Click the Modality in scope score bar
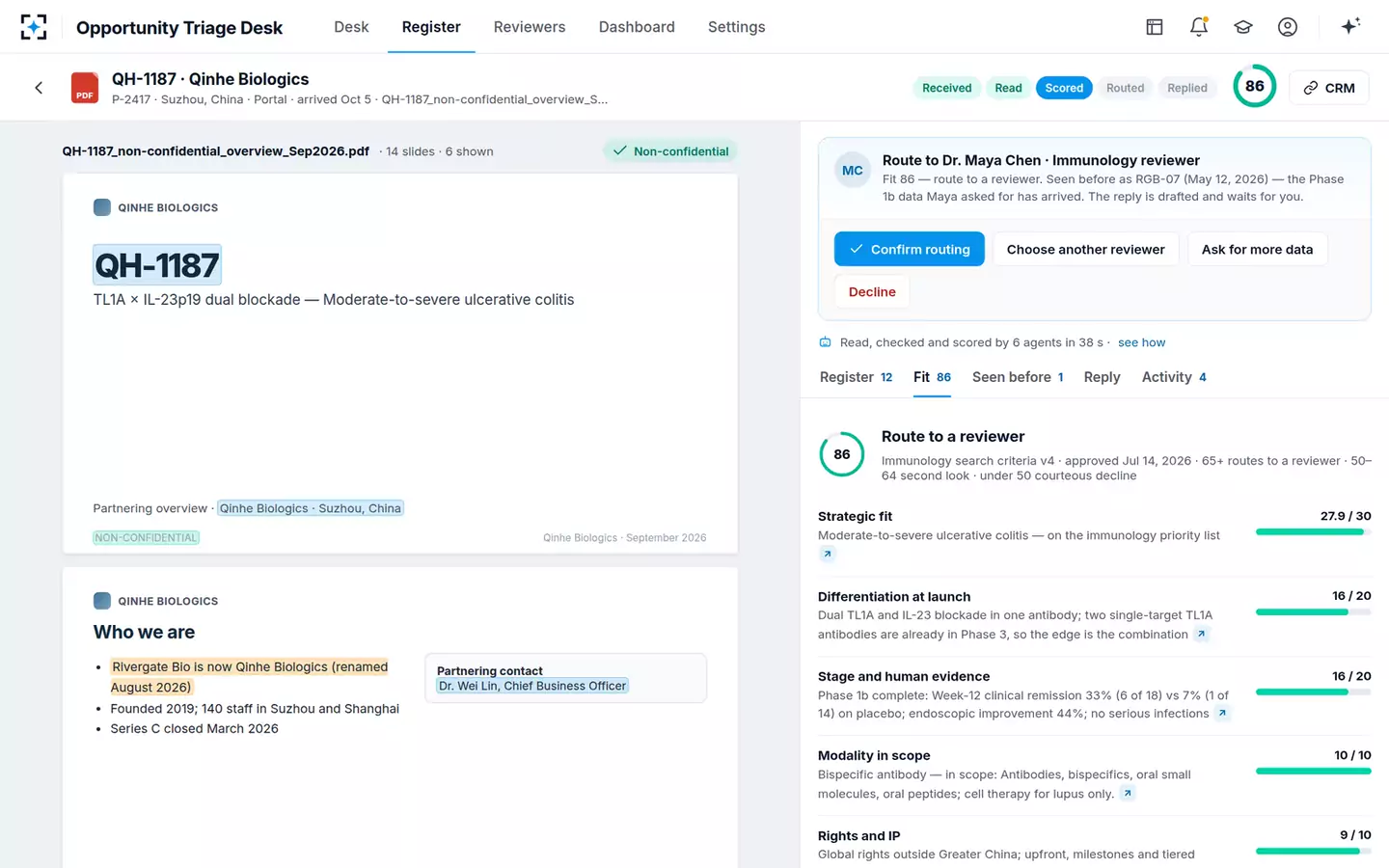The height and width of the screenshot is (868, 1389). 1313,772
